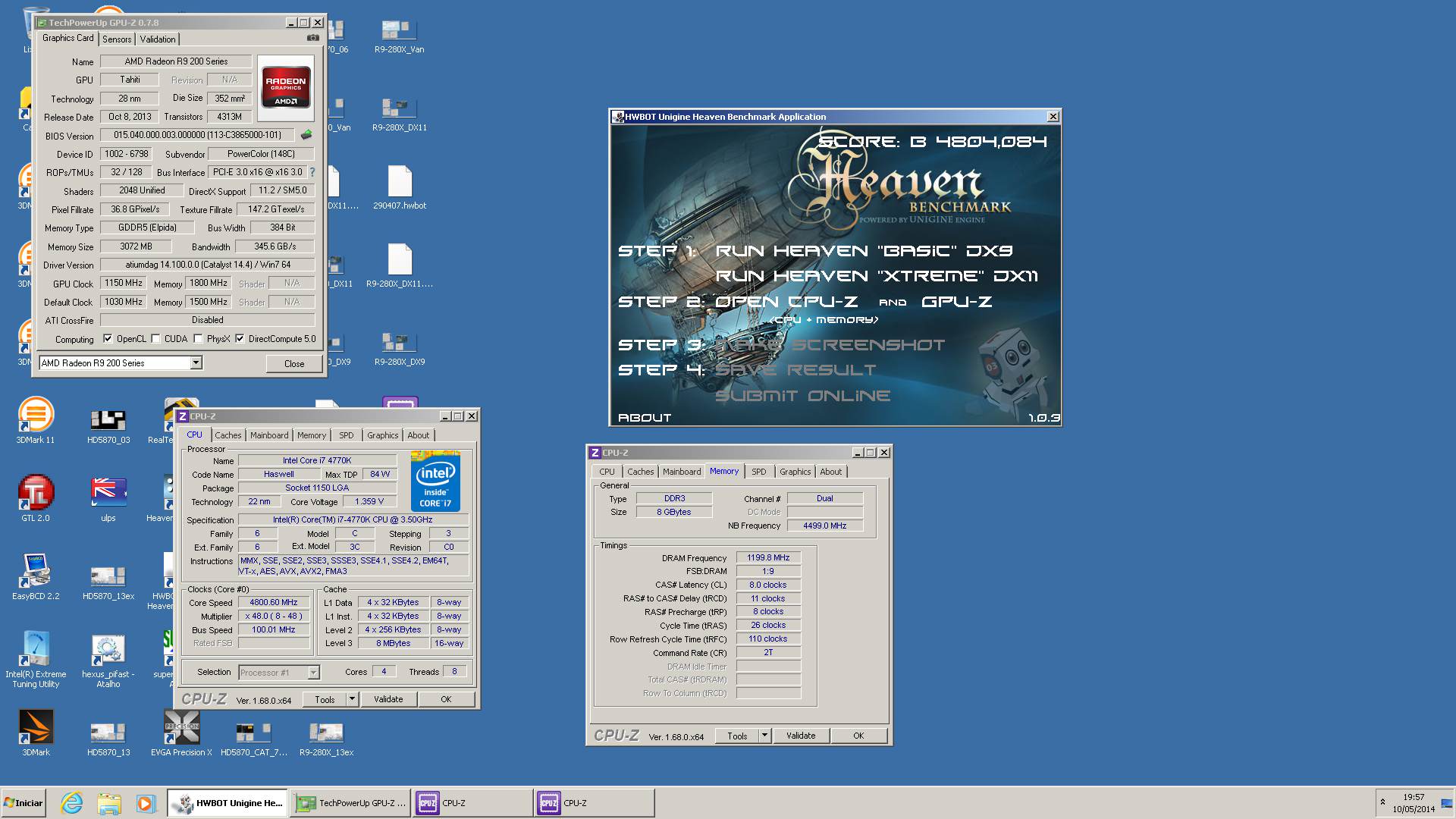Toggle the OpenCL checkbox in GPU-Z
This screenshot has width=1456, height=819.
pyautogui.click(x=108, y=339)
